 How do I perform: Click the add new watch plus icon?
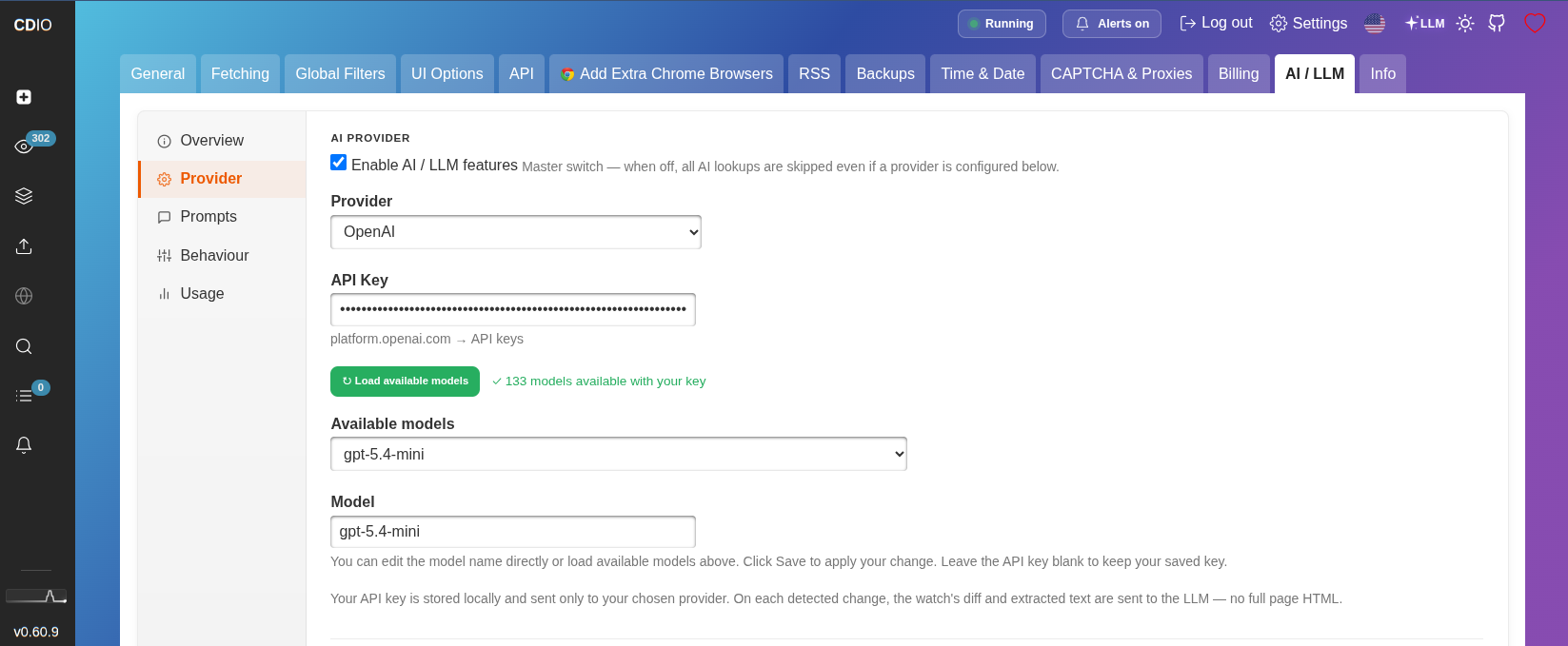point(24,97)
